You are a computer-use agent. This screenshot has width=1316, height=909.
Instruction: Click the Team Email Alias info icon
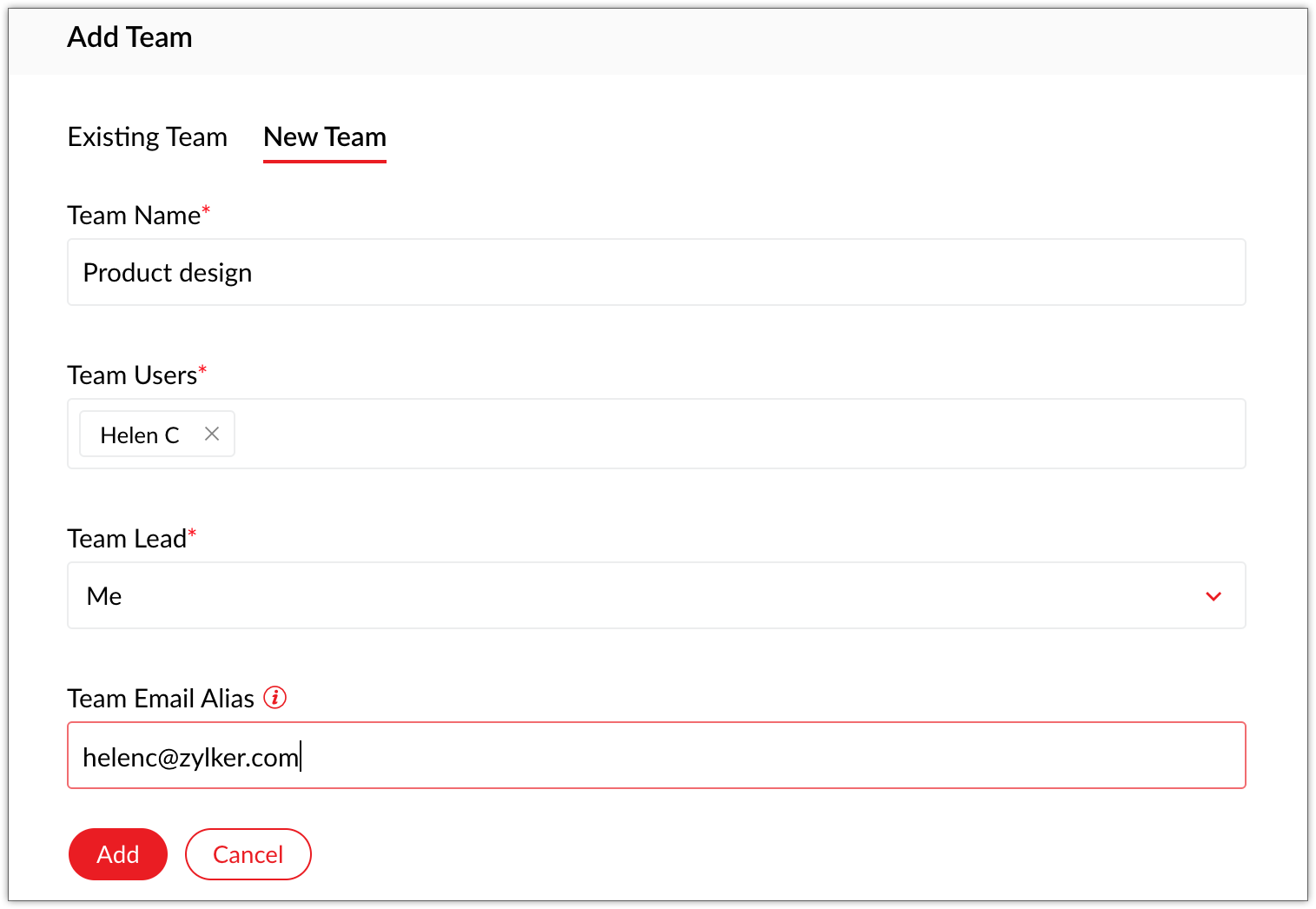pos(275,698)
